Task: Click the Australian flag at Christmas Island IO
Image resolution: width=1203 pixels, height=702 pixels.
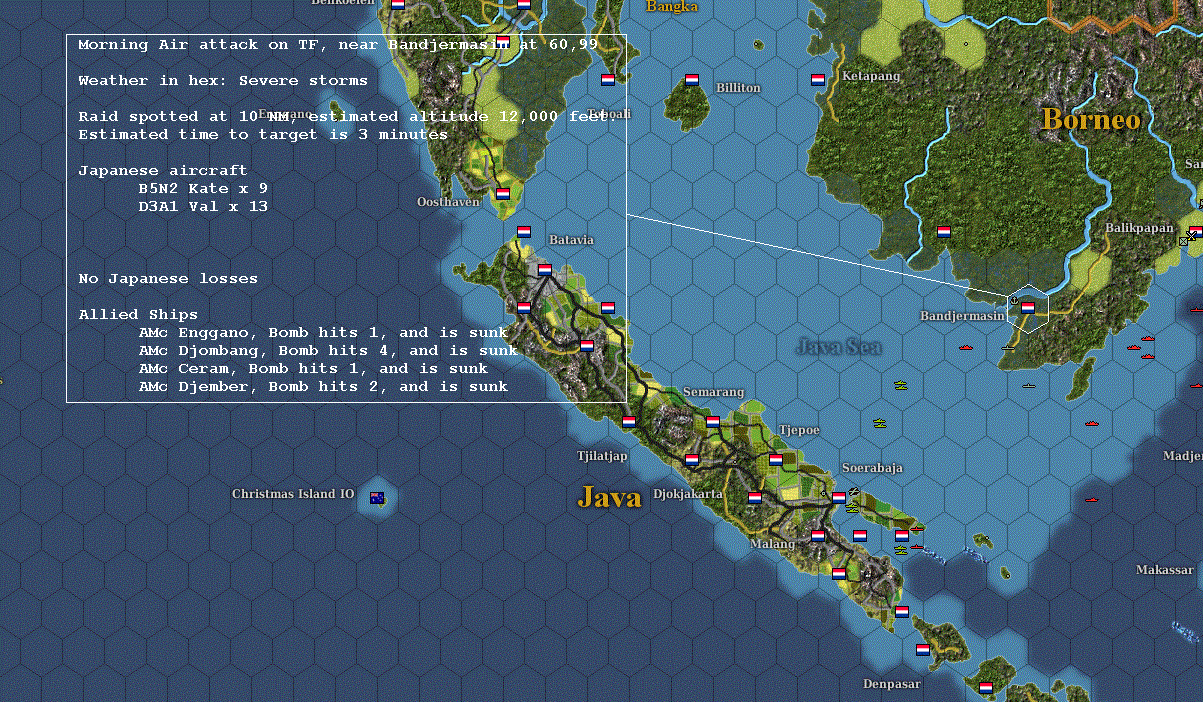Action: [x=377, y=497]
